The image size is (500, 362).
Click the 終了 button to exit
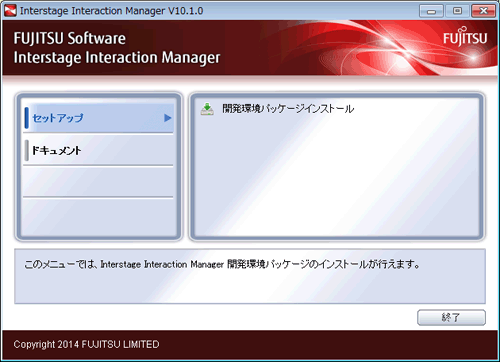pyautogui.click(x=451, y=317)
